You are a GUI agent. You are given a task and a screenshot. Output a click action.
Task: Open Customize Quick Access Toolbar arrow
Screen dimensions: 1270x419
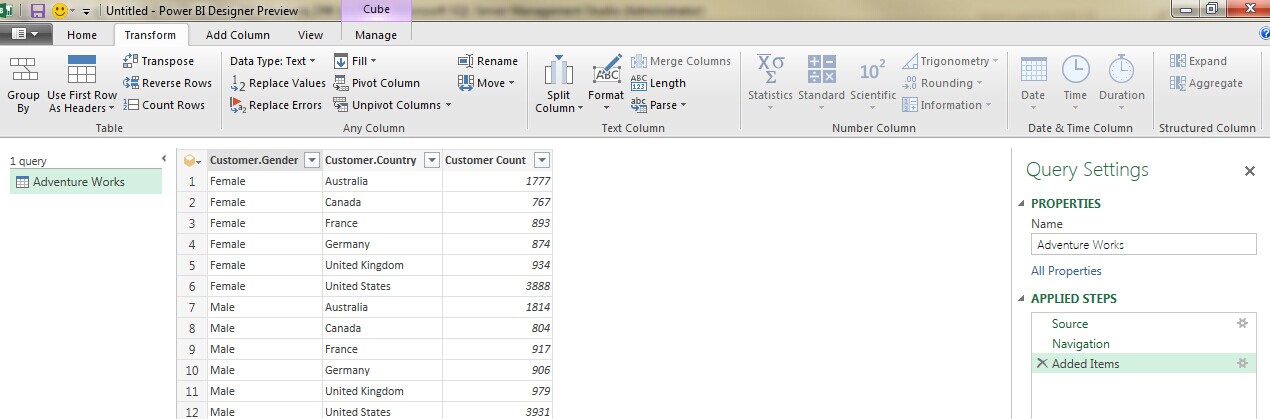coord(86,11)
